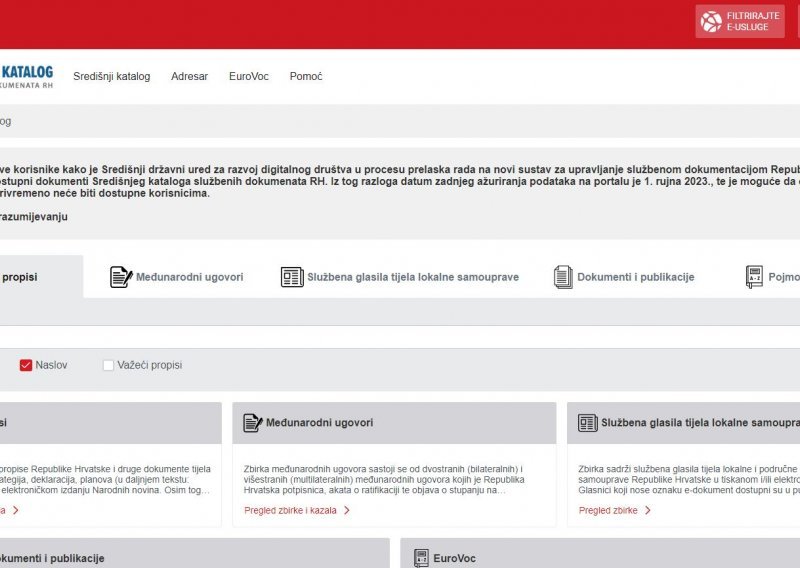Screen dimensions: 800x568
Task: Click the Međunarodni ugovori card header icon
Action: point(253,423)
